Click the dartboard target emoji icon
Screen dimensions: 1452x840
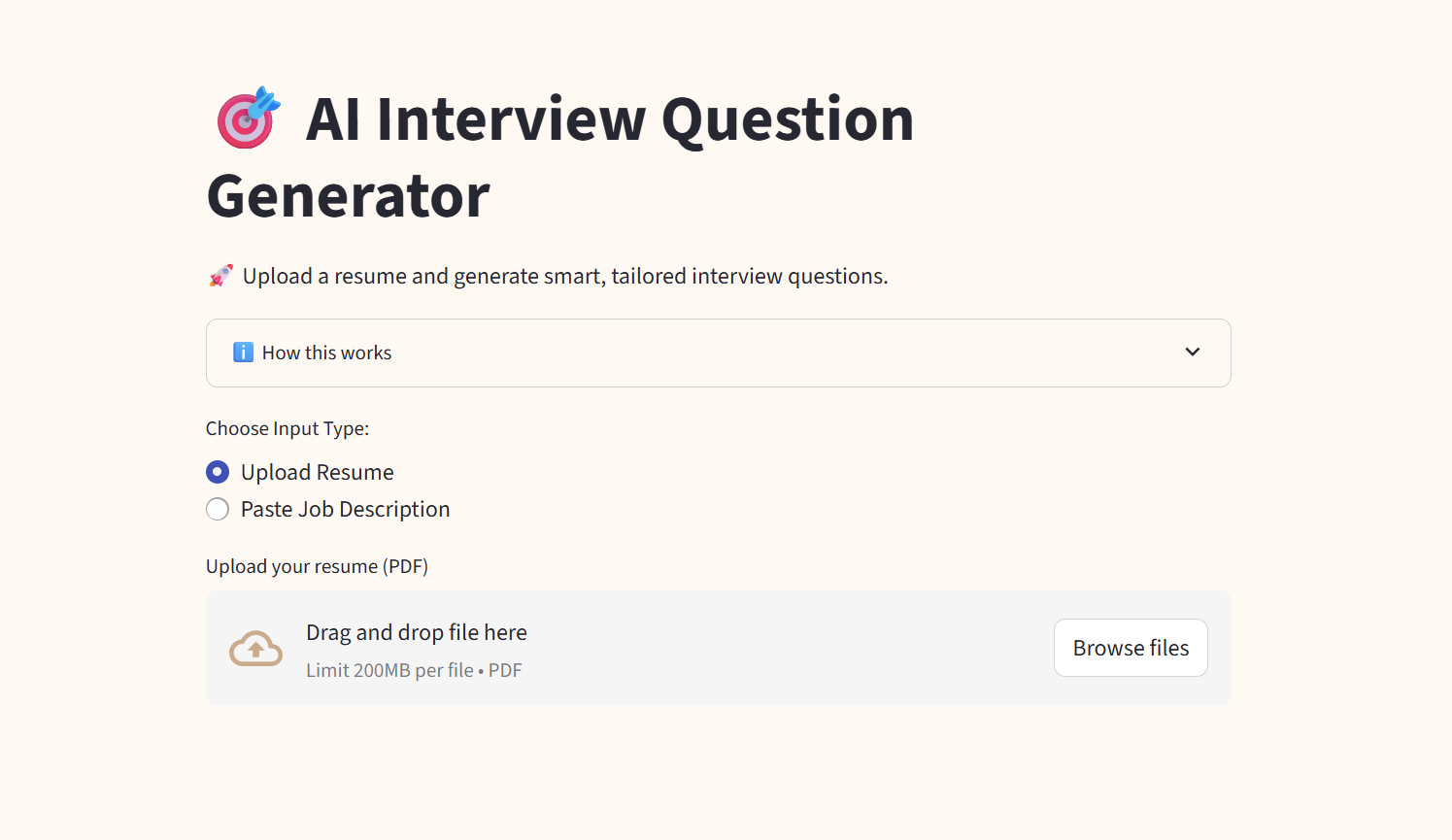248,118
